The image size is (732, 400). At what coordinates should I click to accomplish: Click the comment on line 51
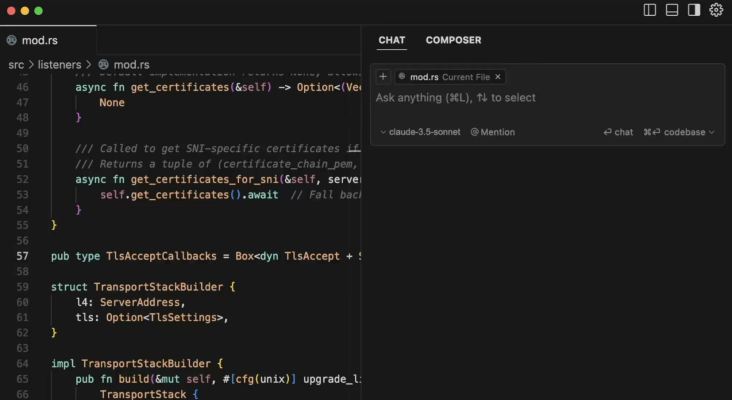(x=218, y=164)
